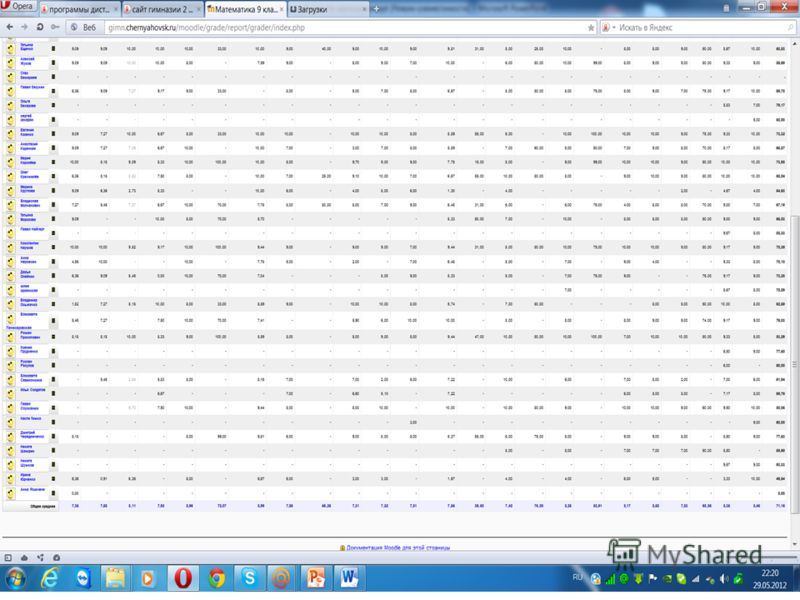Launch Google Chrome from the taskbar
The height and width of the screenshot is (600, 800).
click(x=216, y=579)
